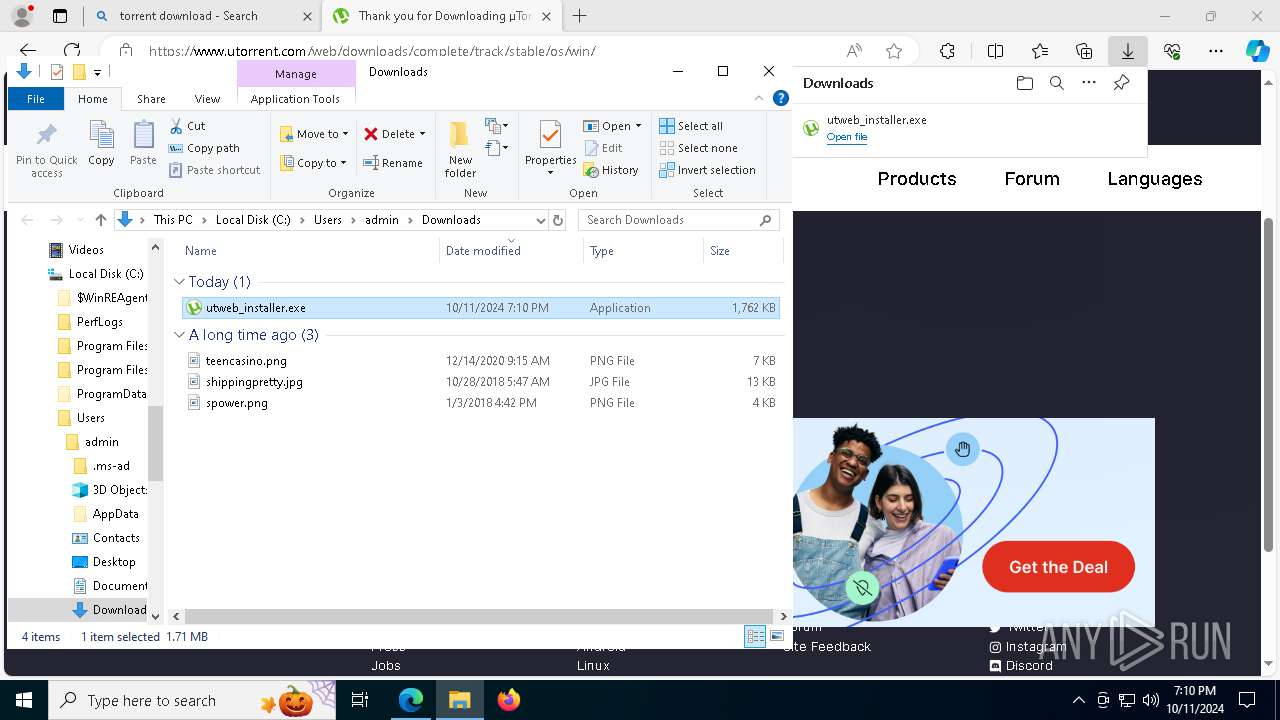Switch to View ribbon tab

(207, 99)
